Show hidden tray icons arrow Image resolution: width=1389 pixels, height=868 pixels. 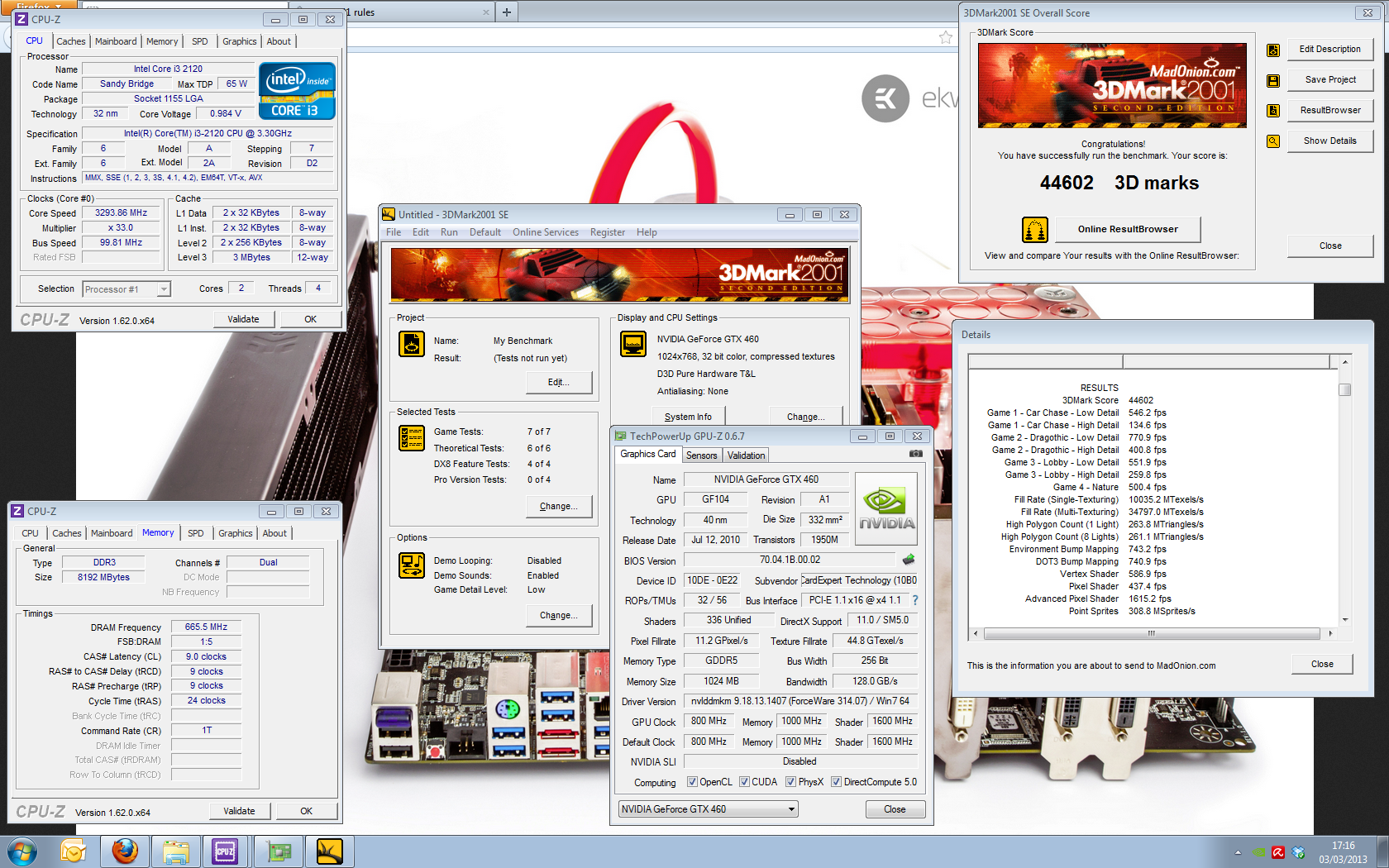click(x=1238, y=852)
